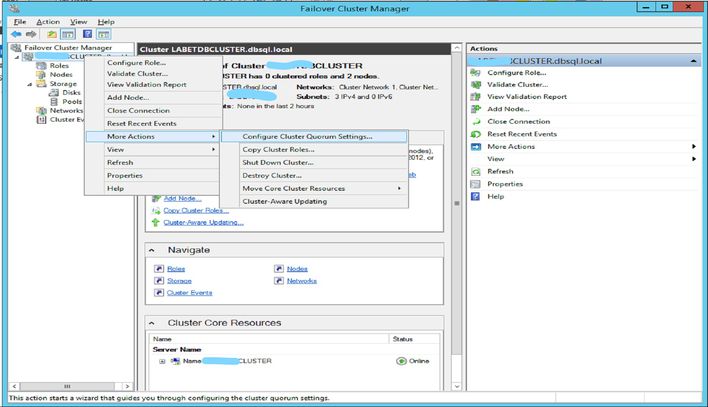Choose Destroy Cluster from submenu
708x407 pixels.
pyautogui.click(x=314, y=175)
